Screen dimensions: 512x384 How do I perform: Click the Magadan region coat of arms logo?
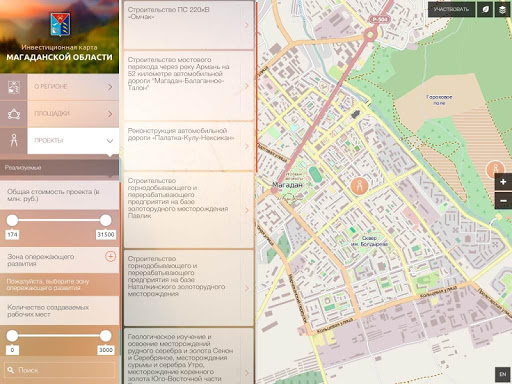tap(60, 24)
